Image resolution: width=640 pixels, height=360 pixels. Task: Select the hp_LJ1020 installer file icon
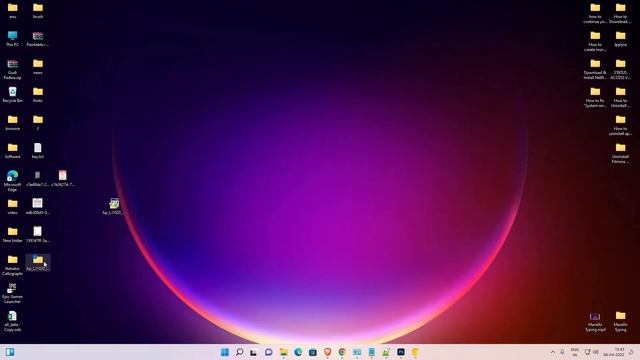point(114,207)
